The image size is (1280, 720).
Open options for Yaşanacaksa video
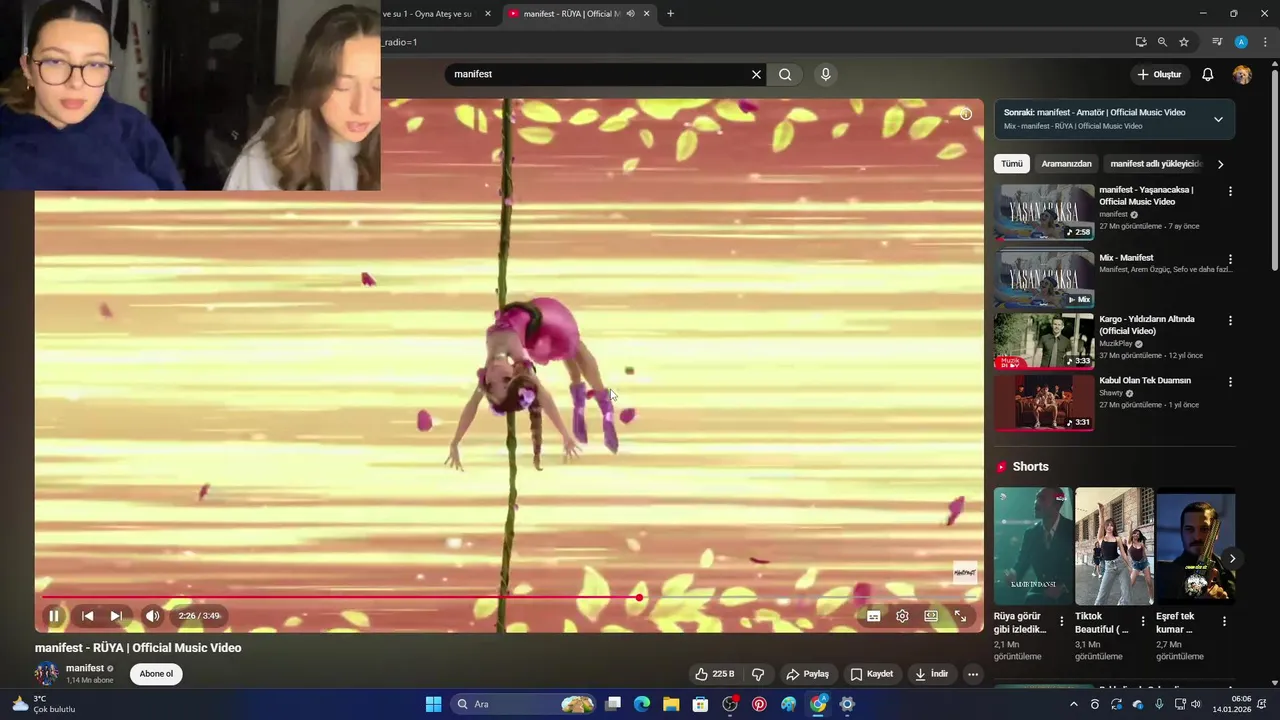click(1230, 191)
